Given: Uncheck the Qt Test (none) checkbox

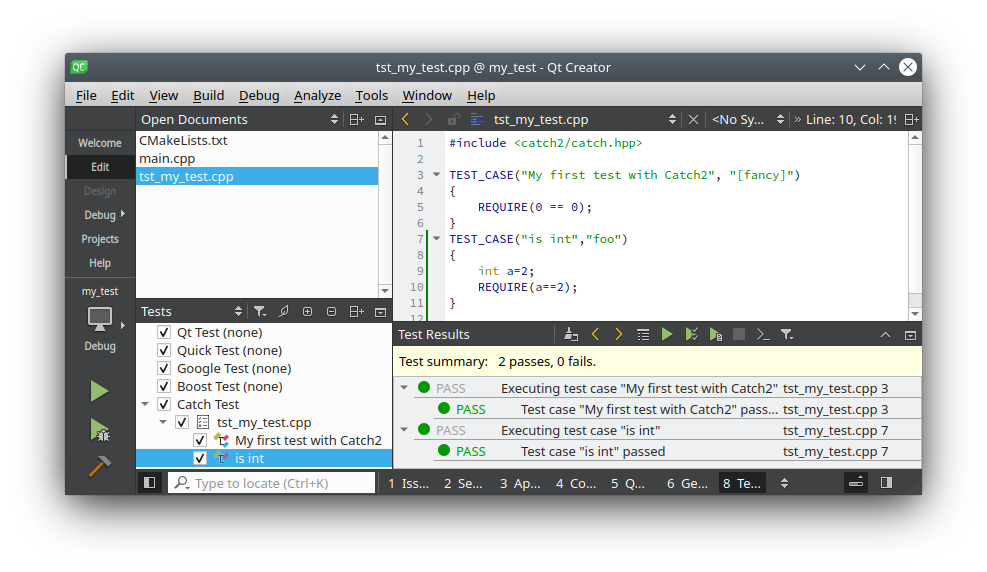Looking at the screenshot, I should click(164, 333).
